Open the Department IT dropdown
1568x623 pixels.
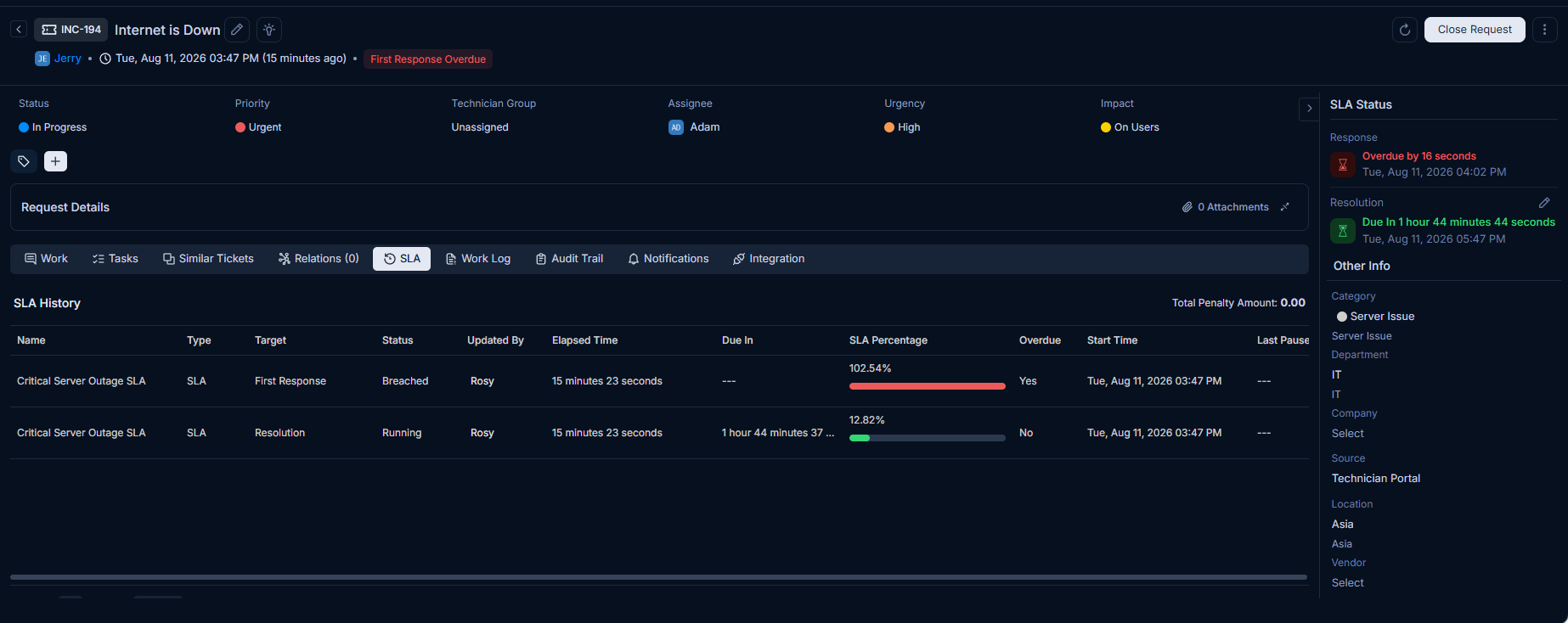pyautogui.click(x=1337, y=375)
